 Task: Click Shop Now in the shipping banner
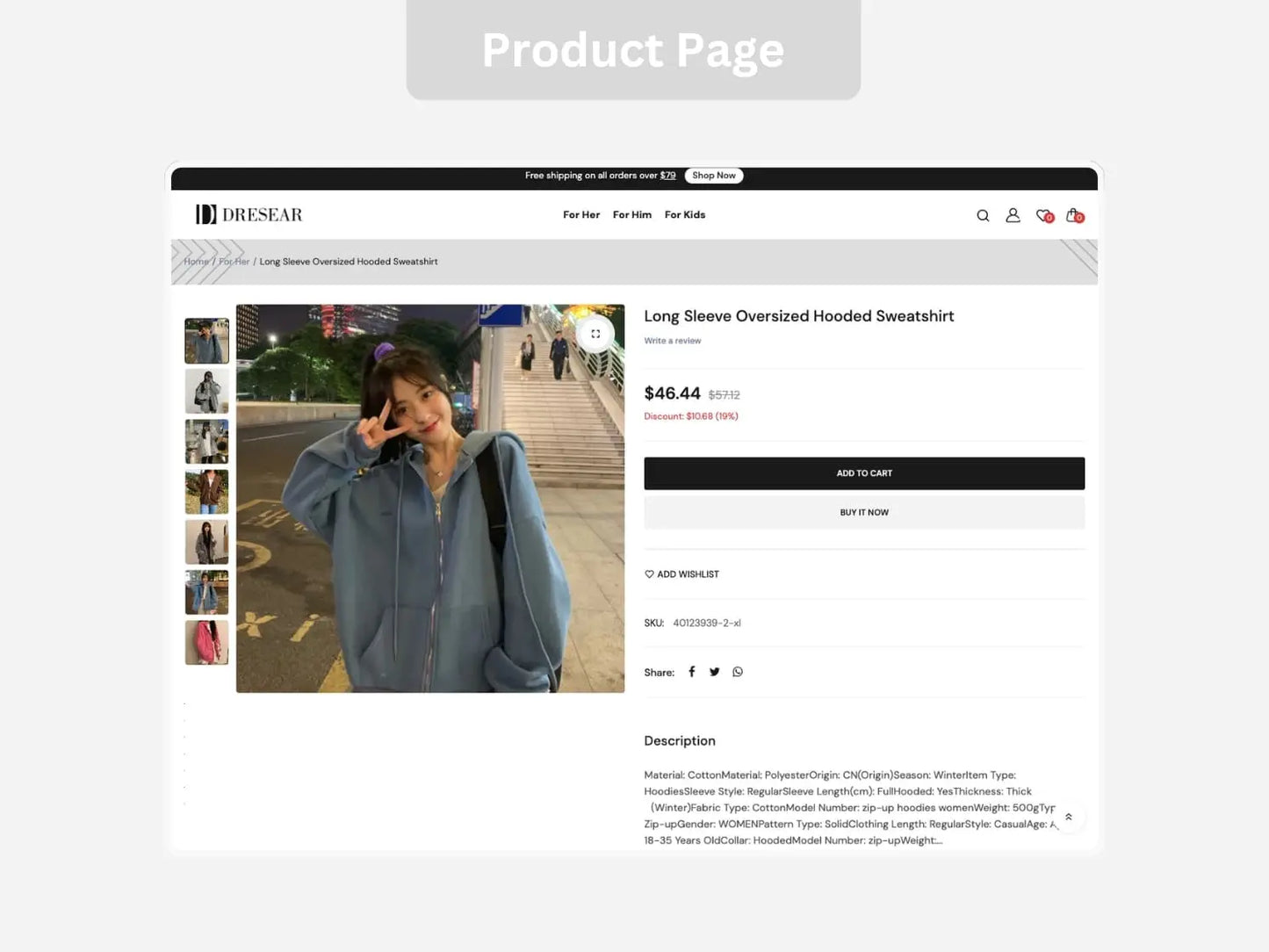pos(714,176)
